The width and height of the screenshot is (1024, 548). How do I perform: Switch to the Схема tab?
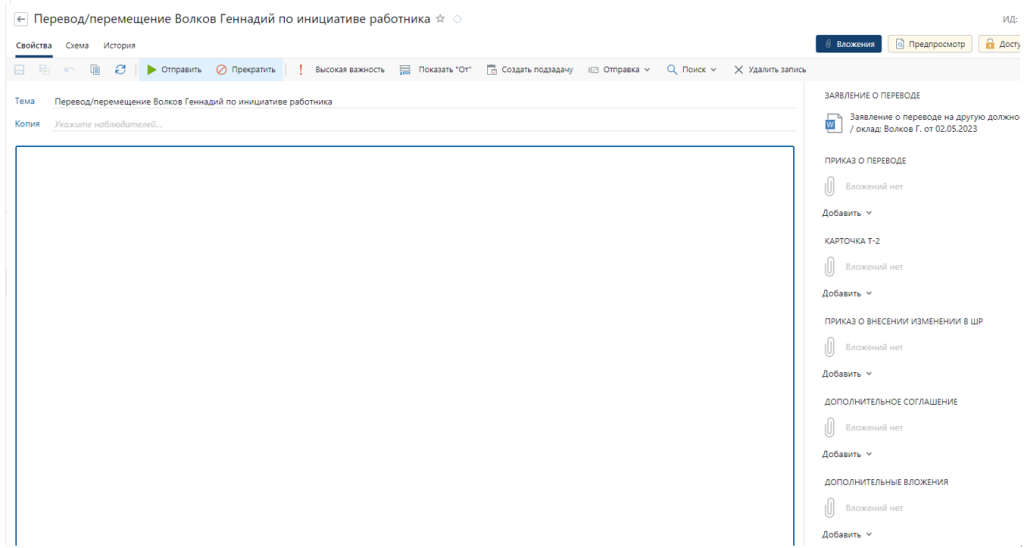[77, 46]
